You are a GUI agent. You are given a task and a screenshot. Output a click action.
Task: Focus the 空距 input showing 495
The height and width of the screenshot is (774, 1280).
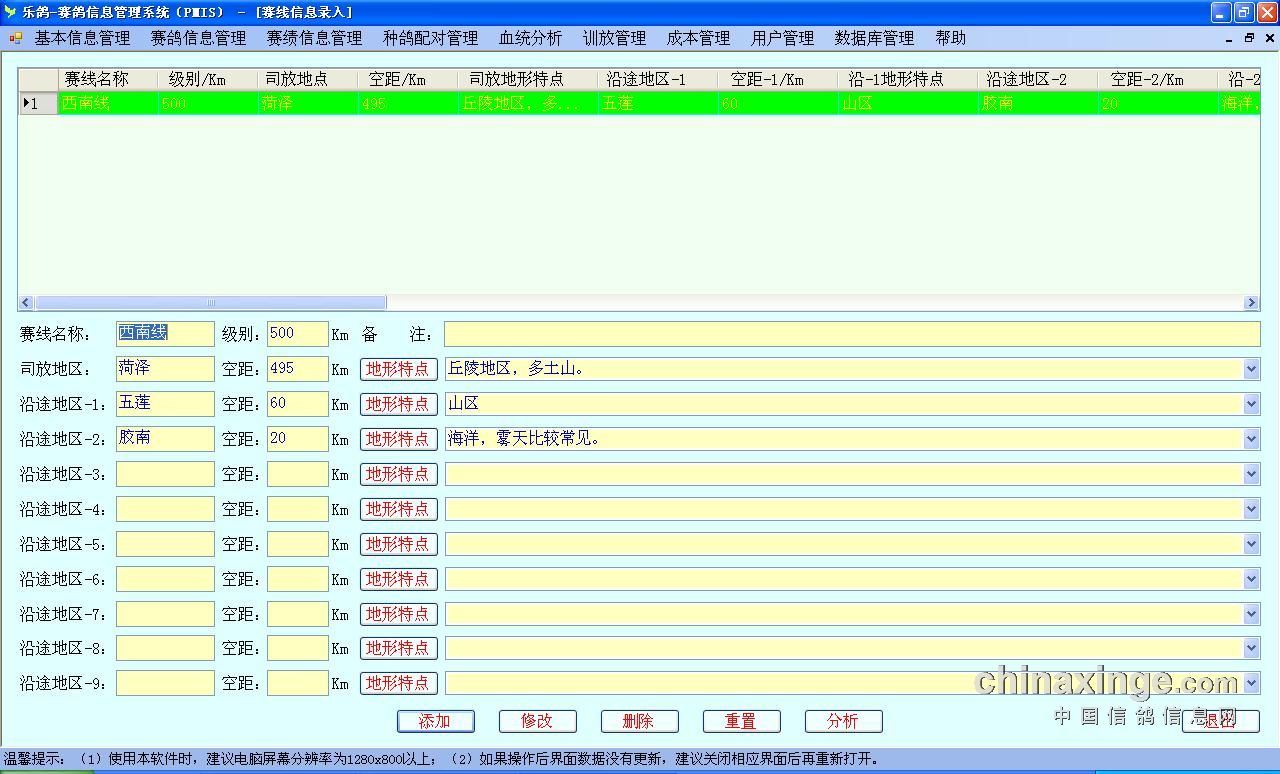click(x=297, y=369)
